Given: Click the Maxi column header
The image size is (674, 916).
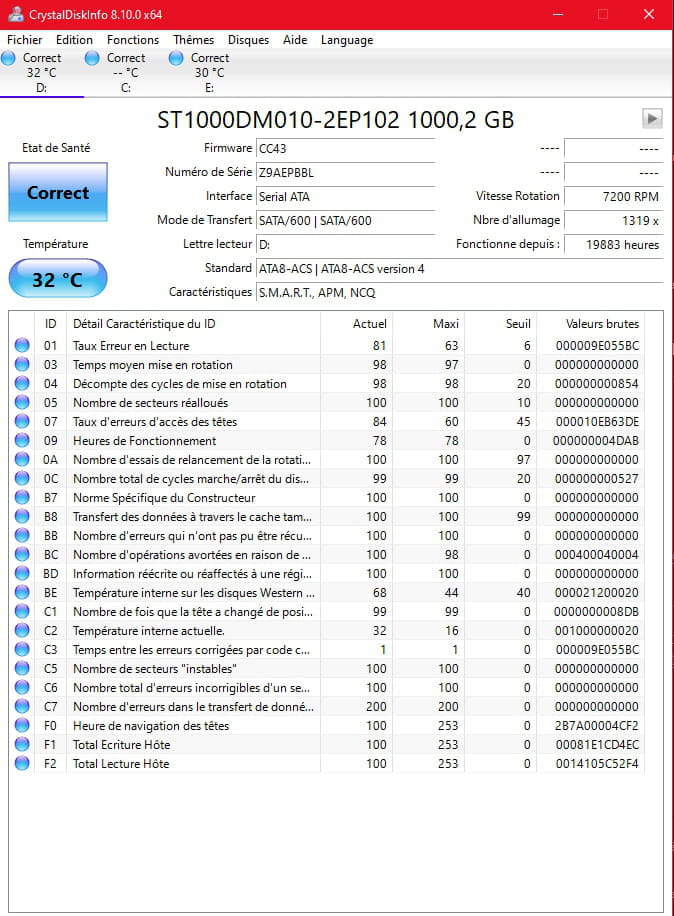Looking at the screenshot, I should click(x=428, y=324).
